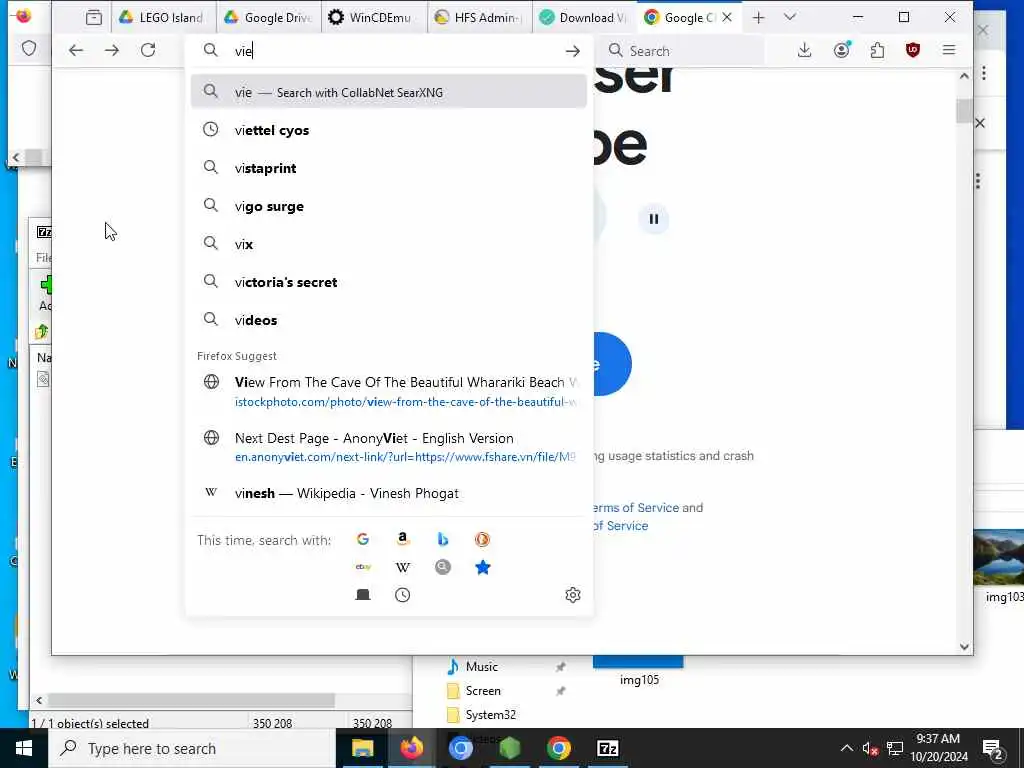Open the Music folder in File Explorer

click(x=482, y=667)
